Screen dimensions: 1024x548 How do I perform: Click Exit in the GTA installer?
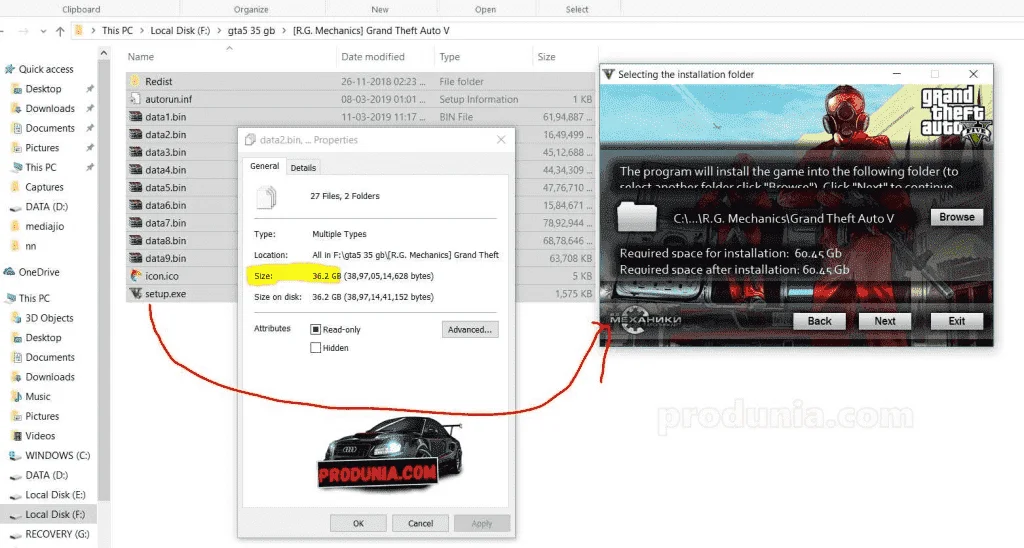(957, 321)
